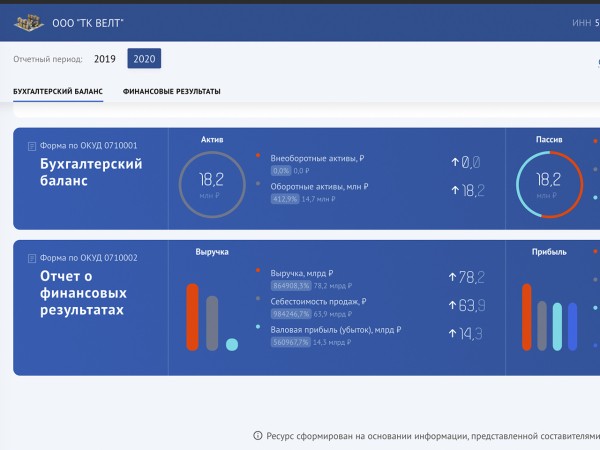Click the light blue legend dot beside Валовая прибыль
600x450 pixels.
[258, 327]
